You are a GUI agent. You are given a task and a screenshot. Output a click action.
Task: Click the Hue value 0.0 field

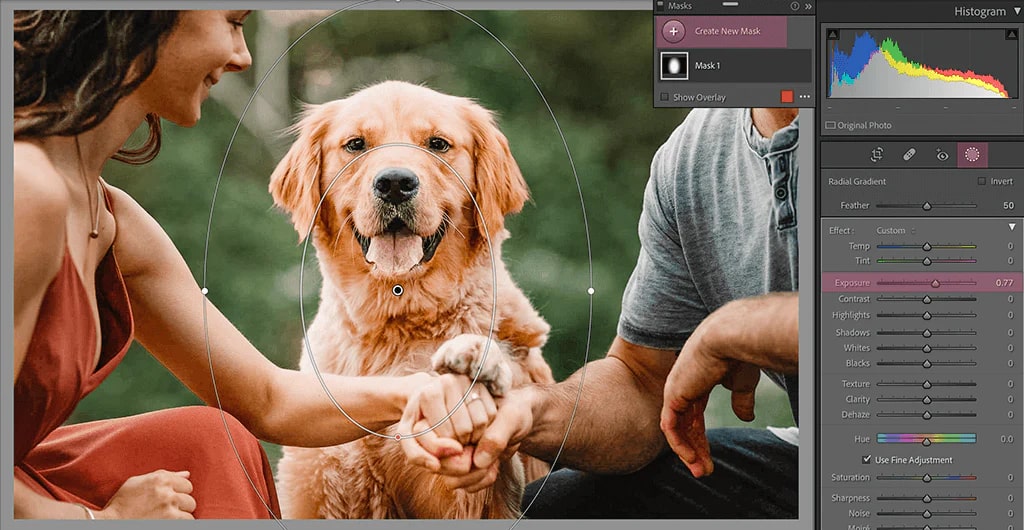pyautogui.click(x=1006, y=439)
